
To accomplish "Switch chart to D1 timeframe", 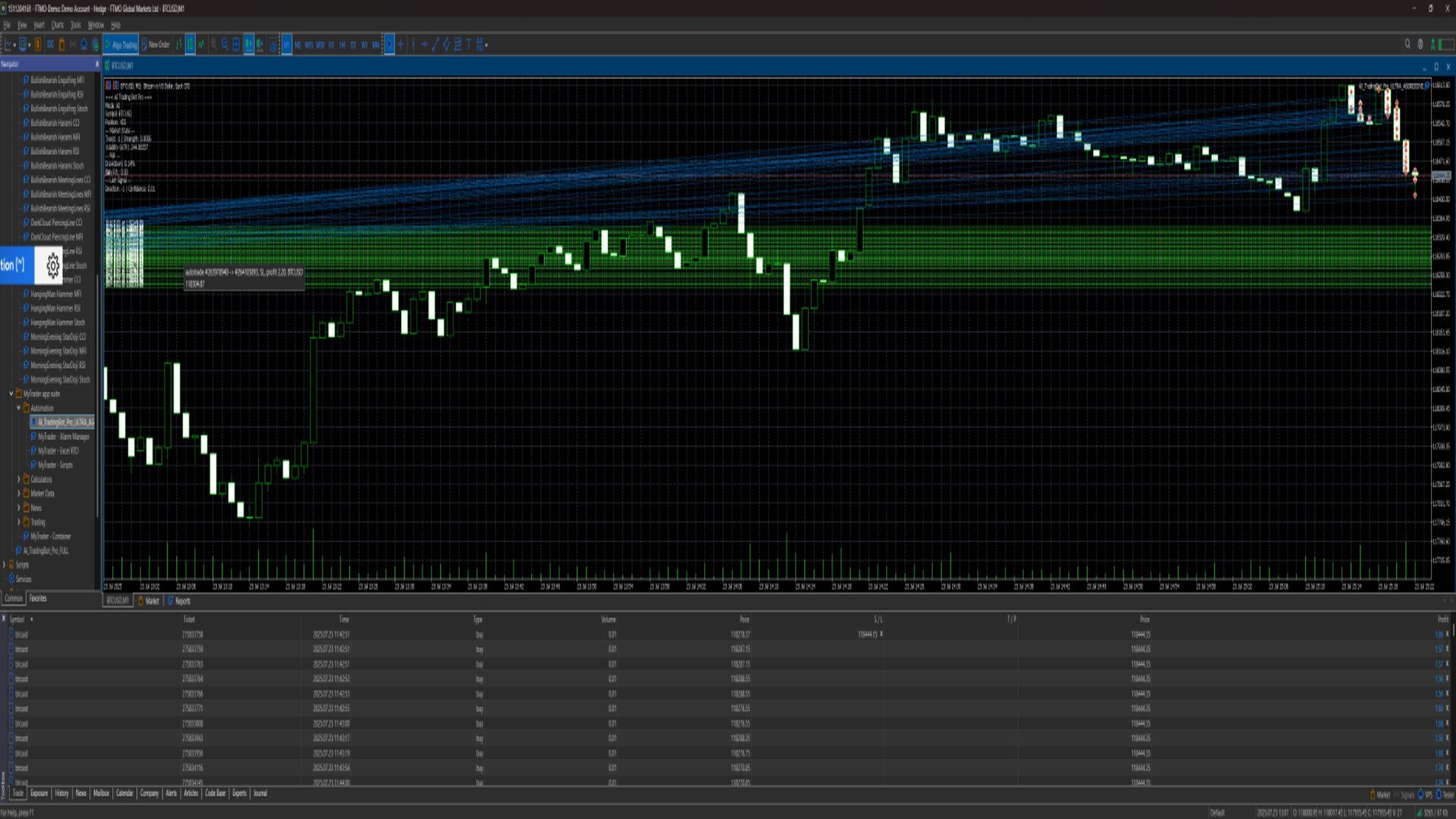I will pos(353,45).
